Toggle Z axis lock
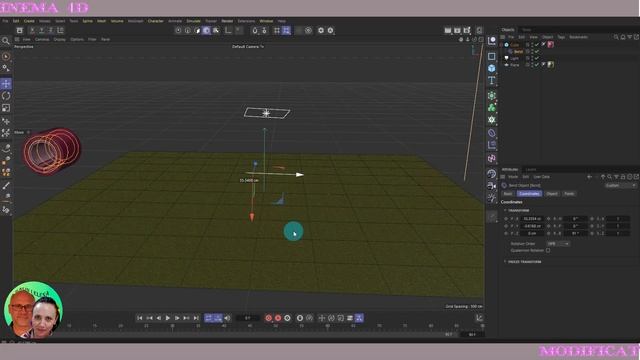640x360 pixels. [x=51, y=30]
